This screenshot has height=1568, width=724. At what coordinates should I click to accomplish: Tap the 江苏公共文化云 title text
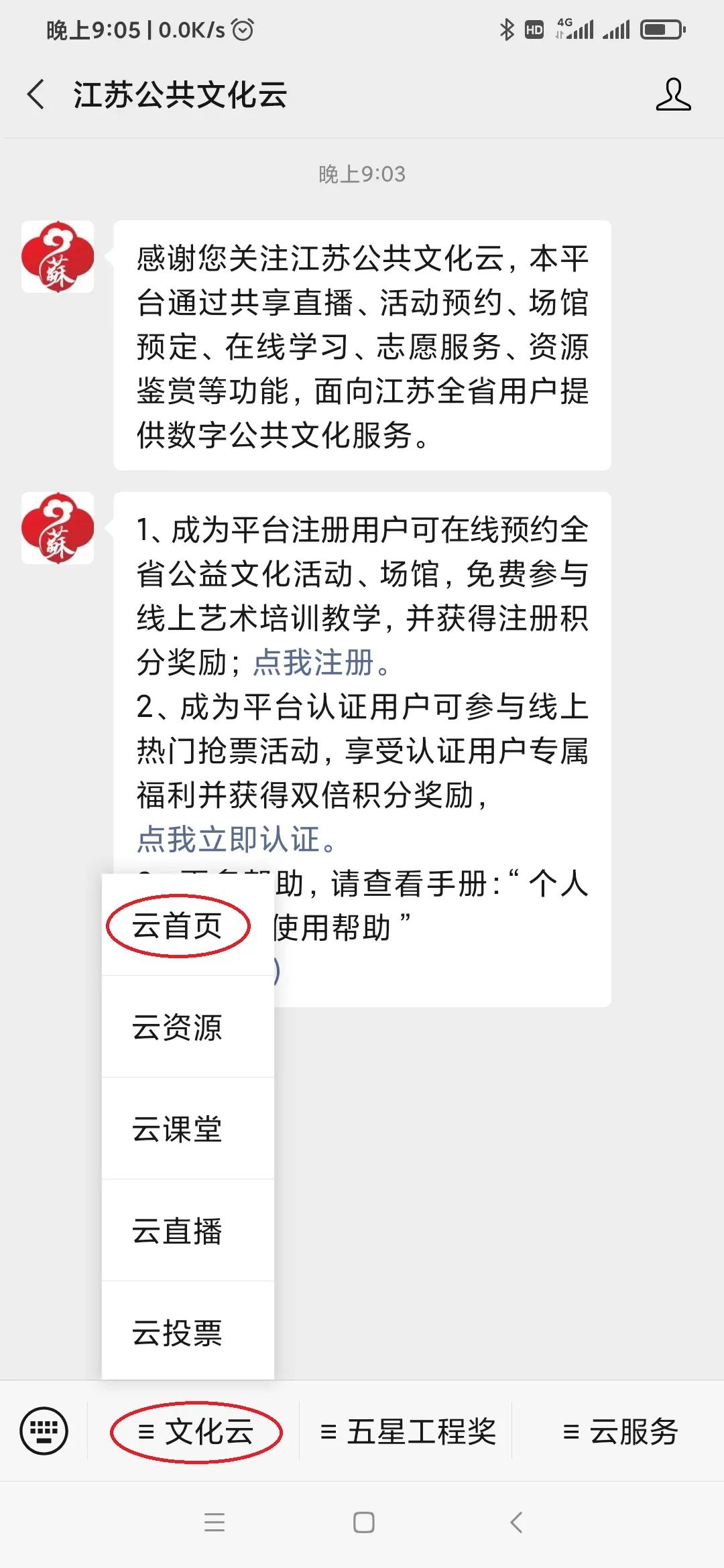pyautogui.click(x=180, y=94)
